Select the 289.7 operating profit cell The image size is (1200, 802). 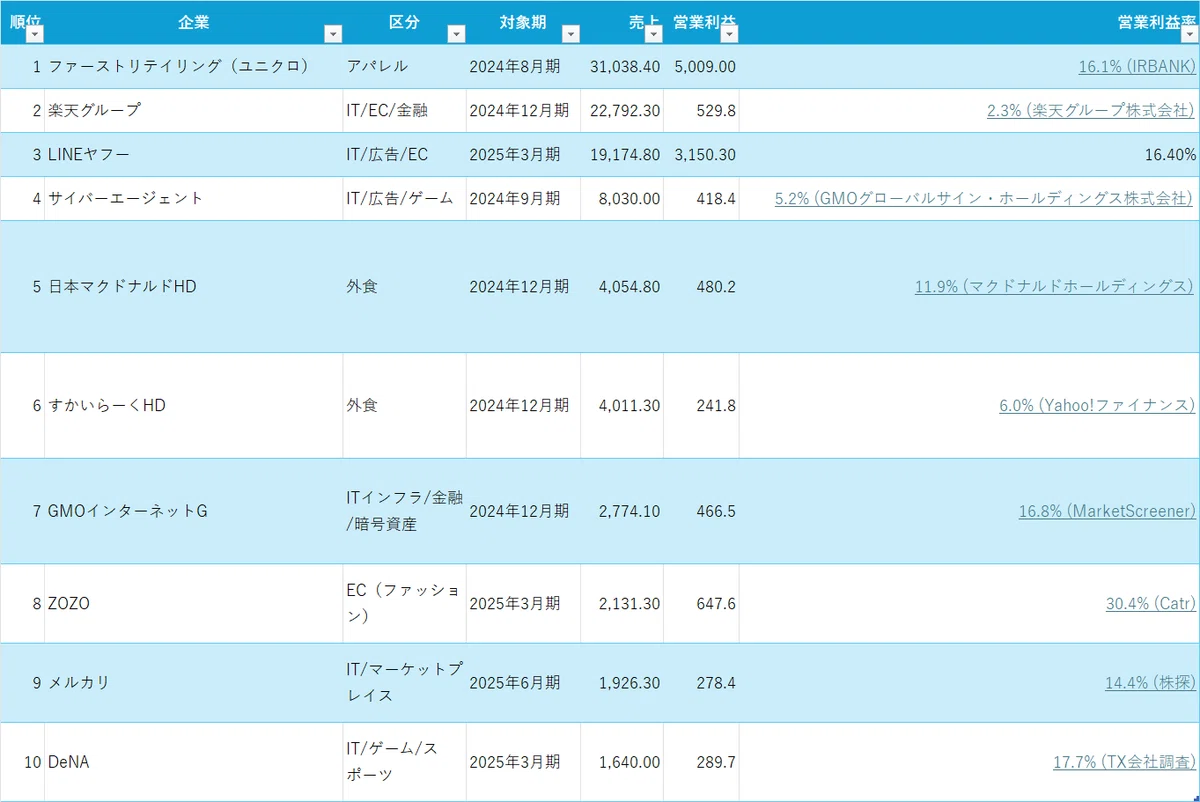[x=701, y=762]
